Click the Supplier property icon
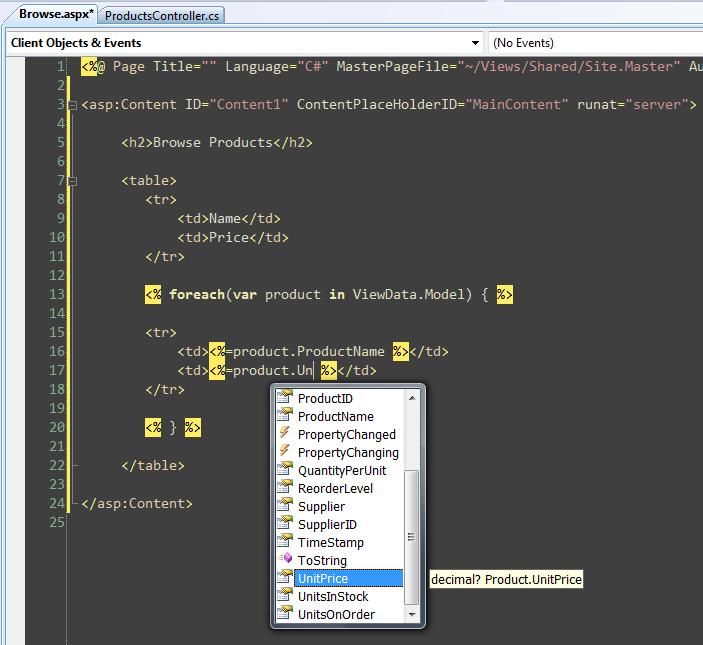The width and height of the screenshot is (703, 645). click(285, 505)
